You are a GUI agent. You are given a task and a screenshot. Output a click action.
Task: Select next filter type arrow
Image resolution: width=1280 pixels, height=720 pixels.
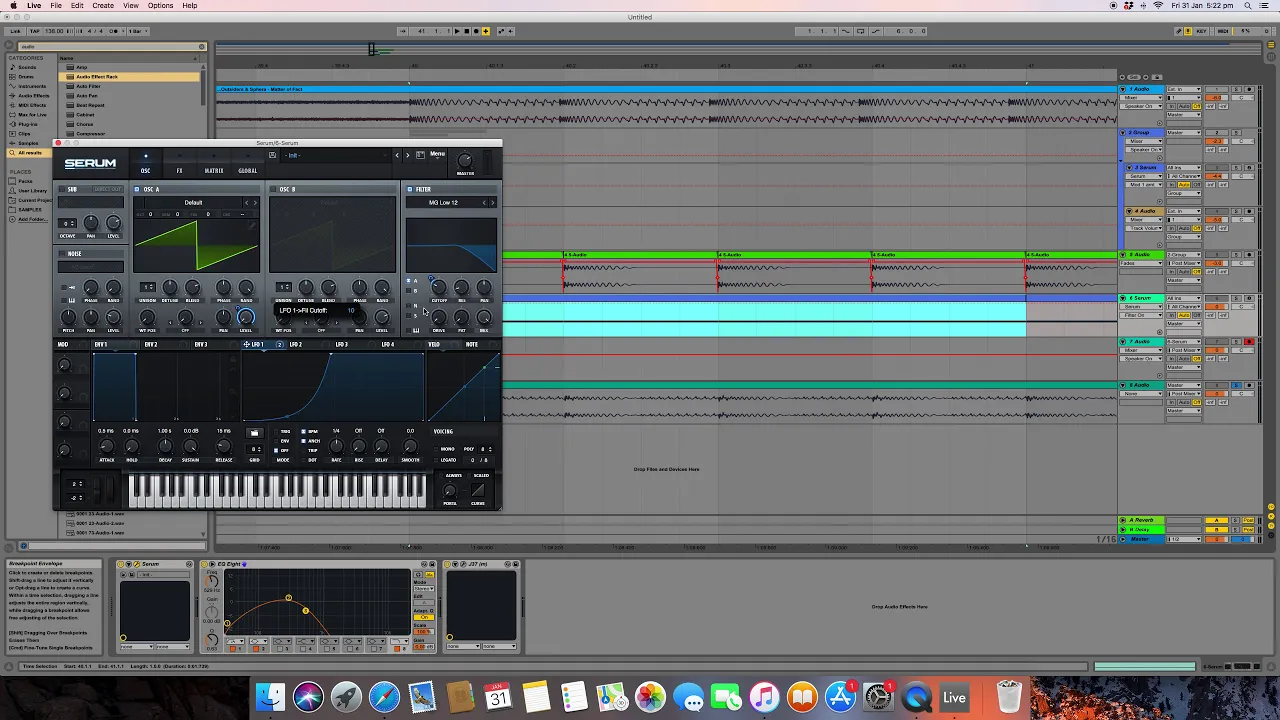coord(492,203)
